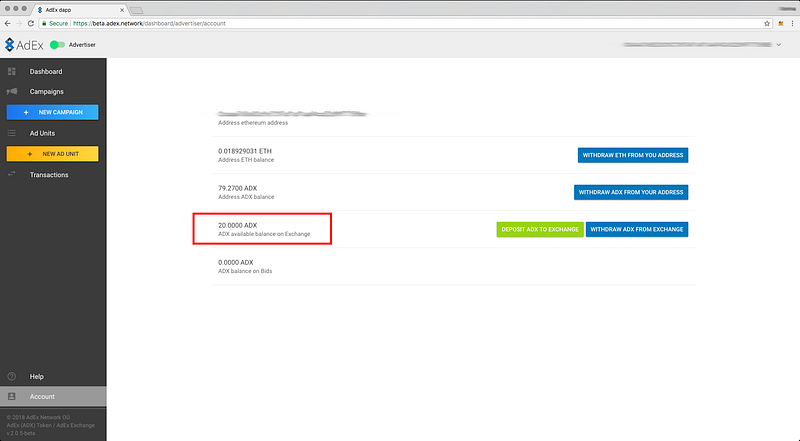The image size is (800, 441).
Task: Click the Ad Units list icon
Action: pos(12,133)
